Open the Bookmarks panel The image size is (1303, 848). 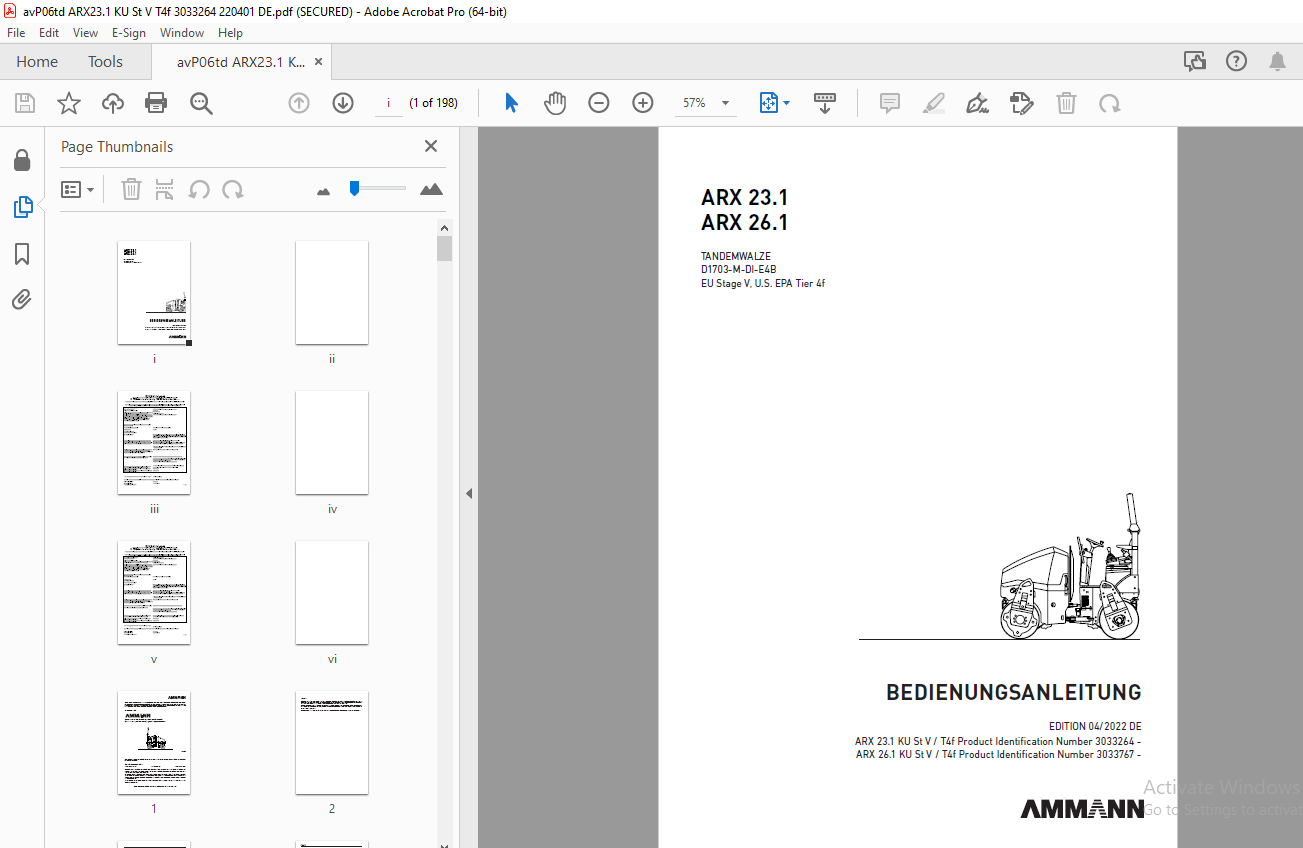[22, 254]
